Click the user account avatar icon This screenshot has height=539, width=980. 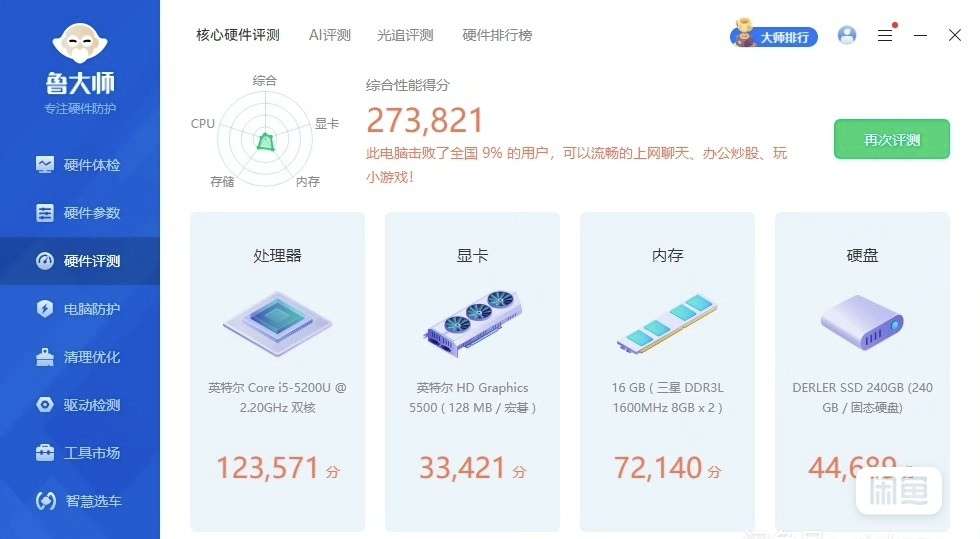[x=847, y=35]
